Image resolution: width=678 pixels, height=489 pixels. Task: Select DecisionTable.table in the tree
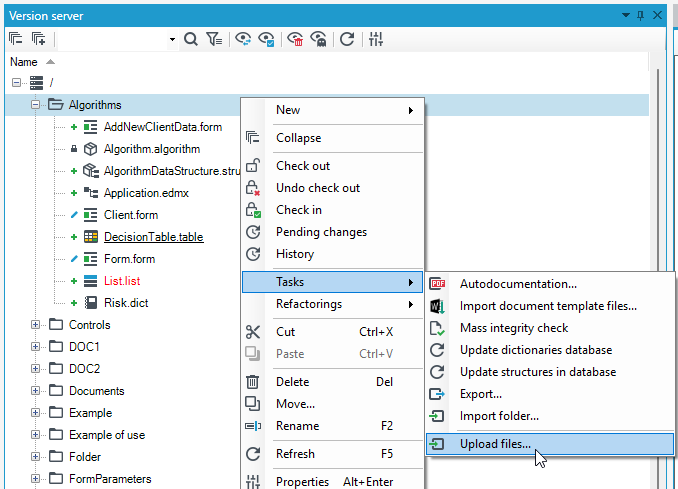click(x=154, y=237)
